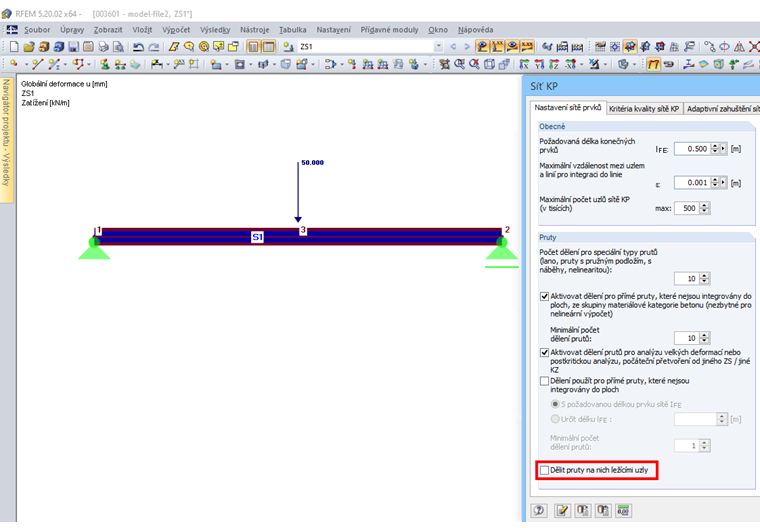Select member label S1 on the beam

(257, 237)
